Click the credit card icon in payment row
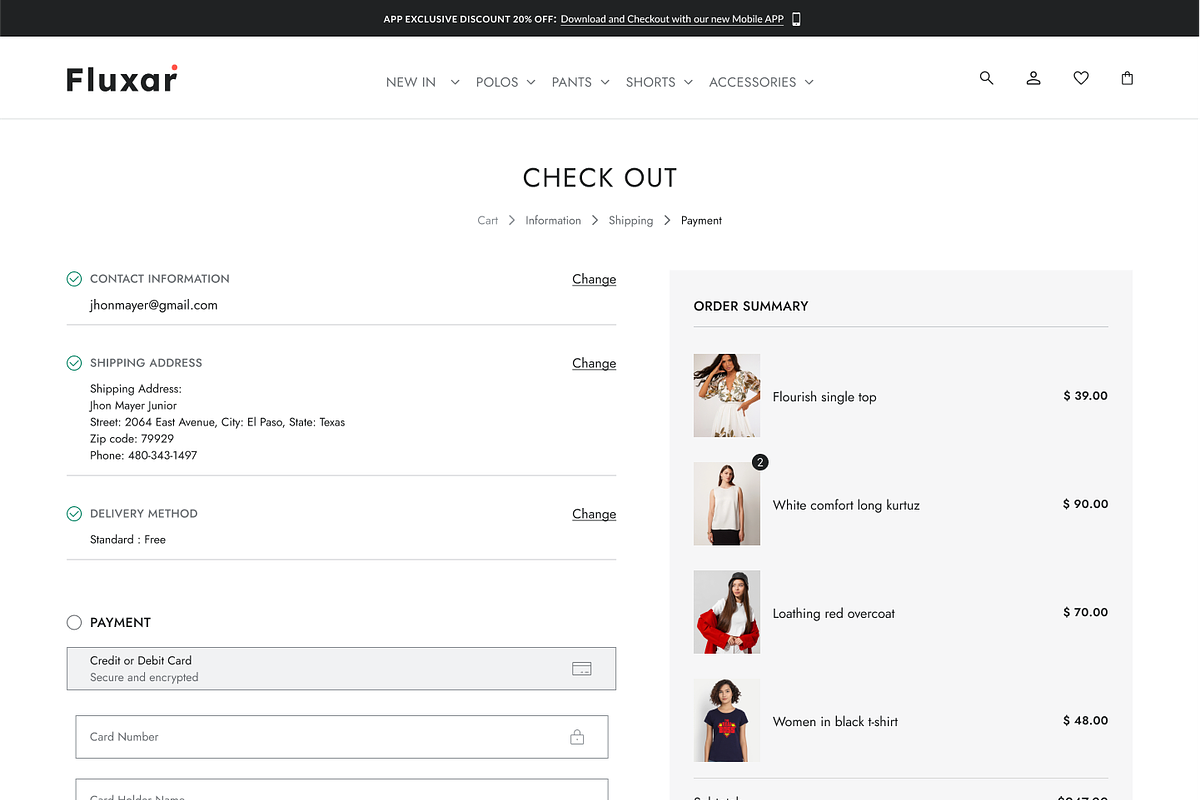 tap(582, 669)
